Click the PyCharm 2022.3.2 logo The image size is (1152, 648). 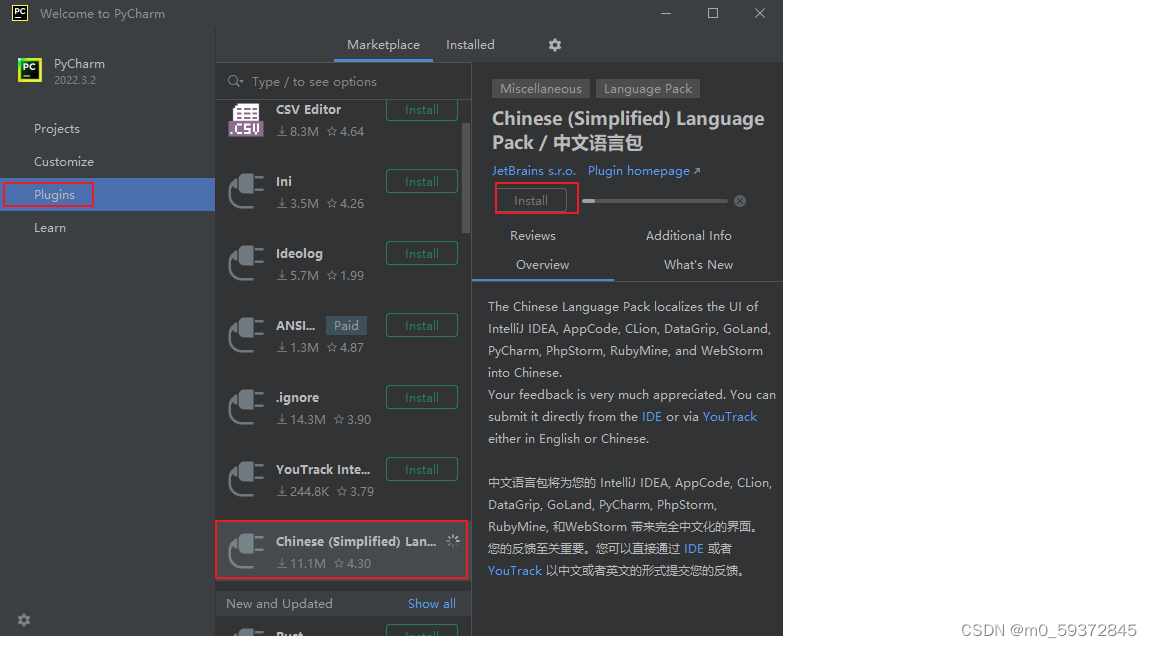[30, 70]
